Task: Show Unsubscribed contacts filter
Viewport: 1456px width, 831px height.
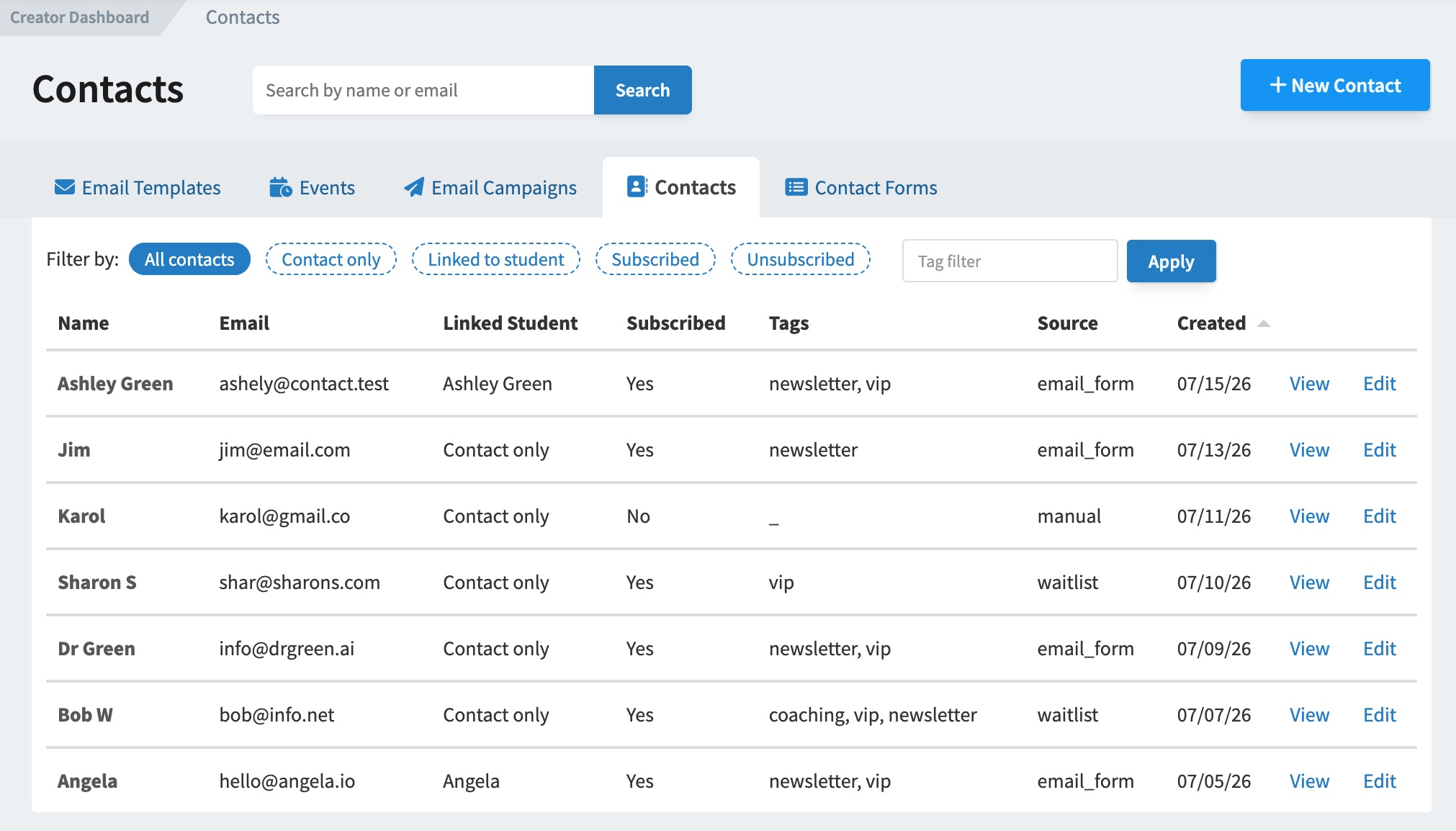Action: (801, 259)
